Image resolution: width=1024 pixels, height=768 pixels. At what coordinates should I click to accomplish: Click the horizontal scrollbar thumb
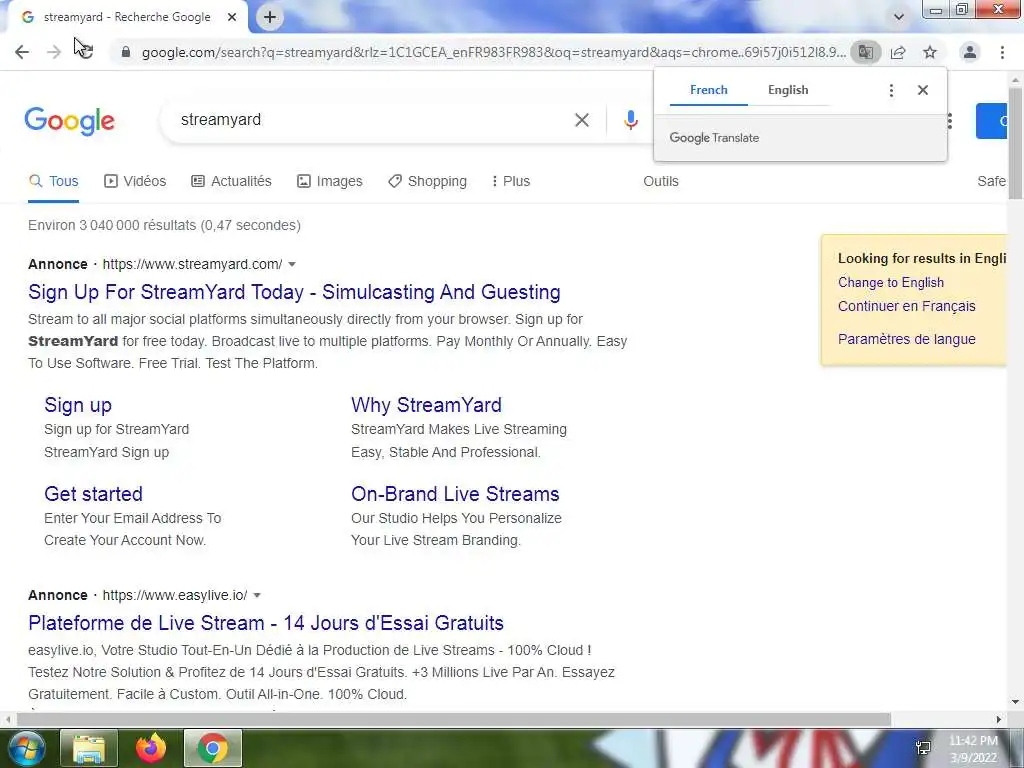click(454, 720)
